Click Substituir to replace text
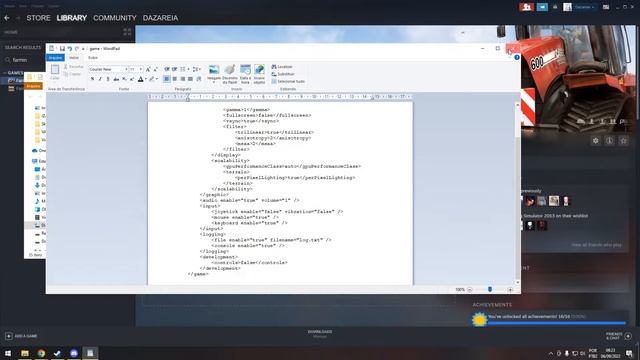The width and height of the screenshot is (640, 360). pyautogui.click(x=283, y=74)
